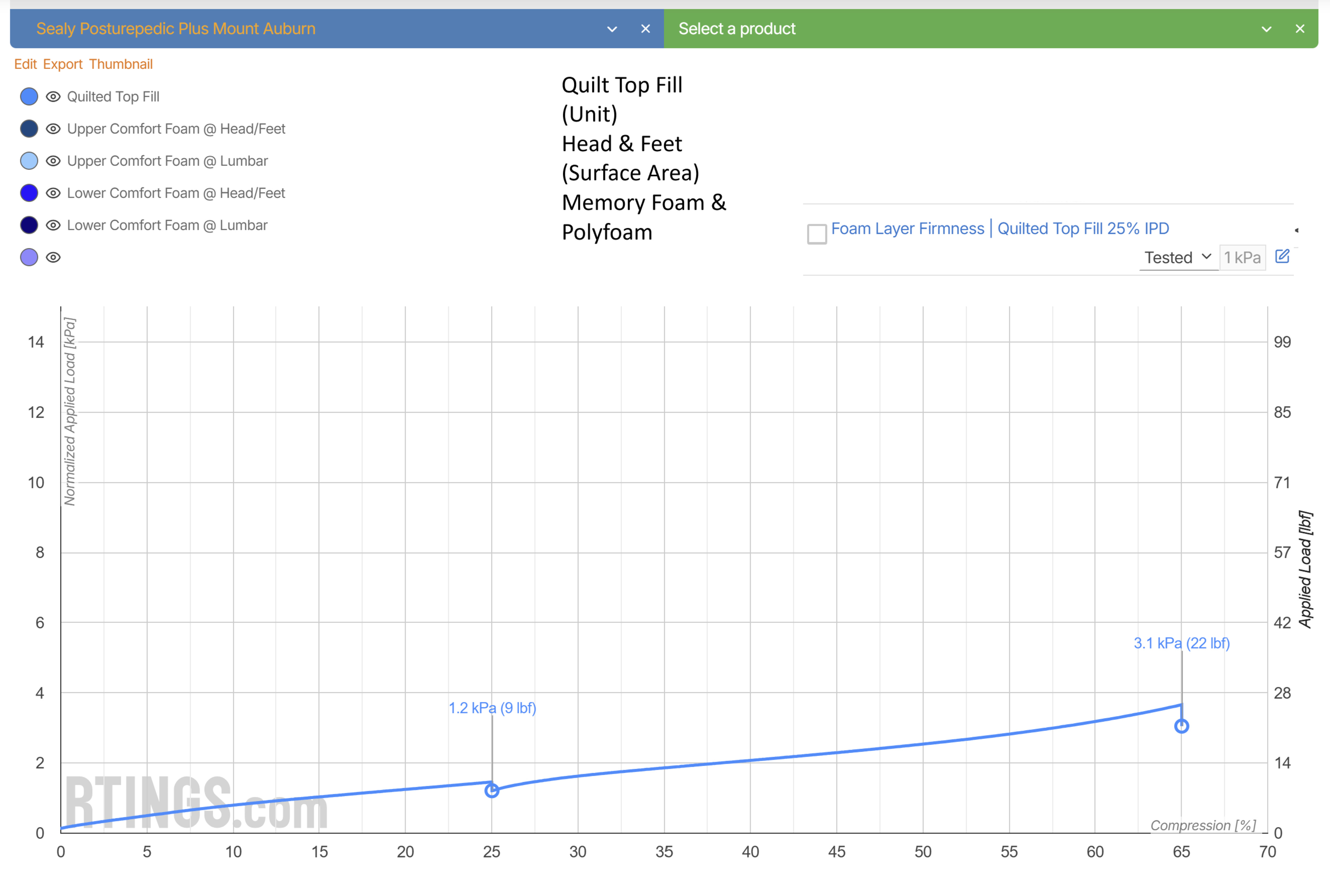This screenshot has width=1330, height=896.
Task: Open Foam Layer Firmness Quilted Top Fill link
Action: coord(1000,229)
